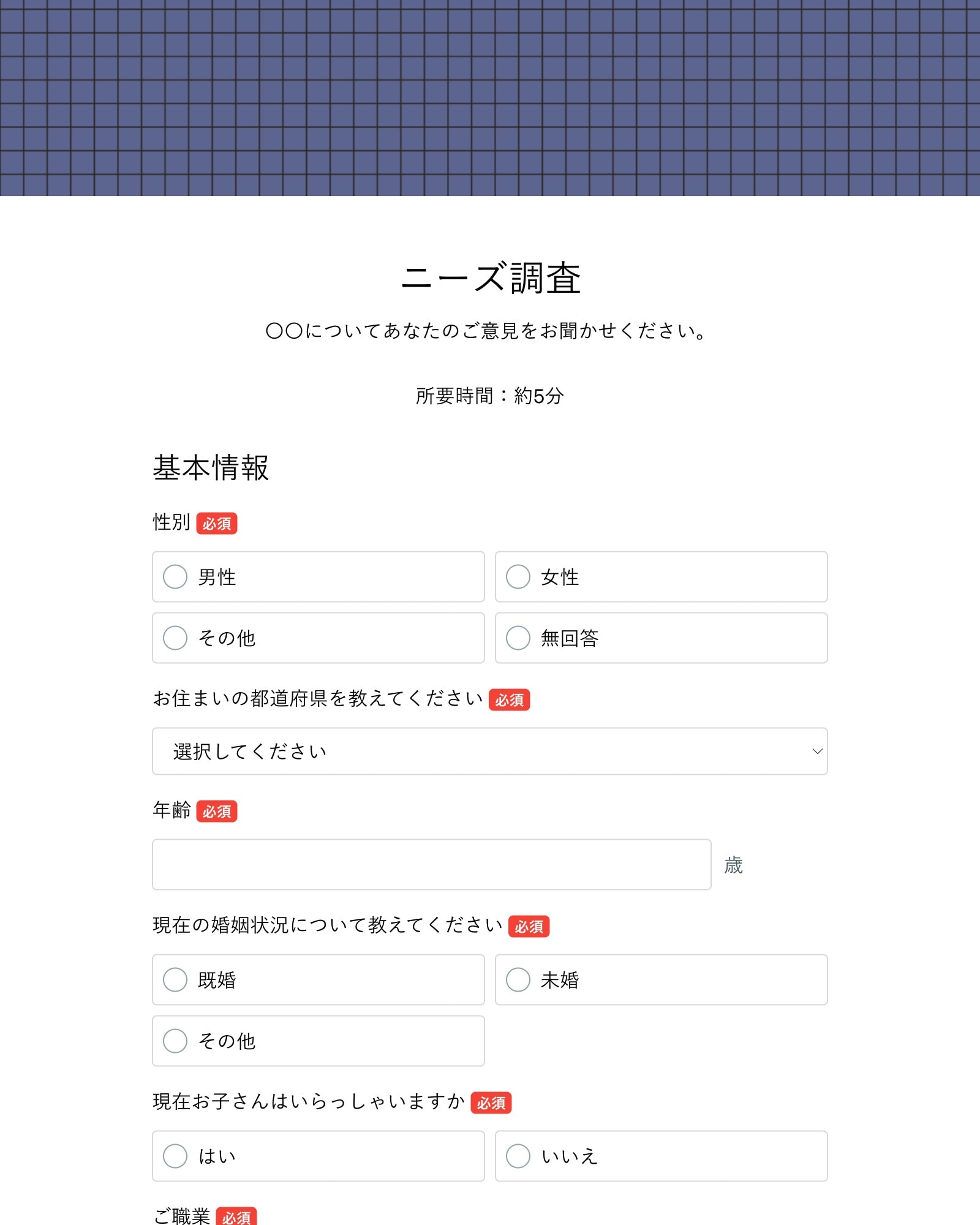This screenshot has height=1225, width=980.
Task: Click the blue grid header banner
Action: [x=490, y=98]
